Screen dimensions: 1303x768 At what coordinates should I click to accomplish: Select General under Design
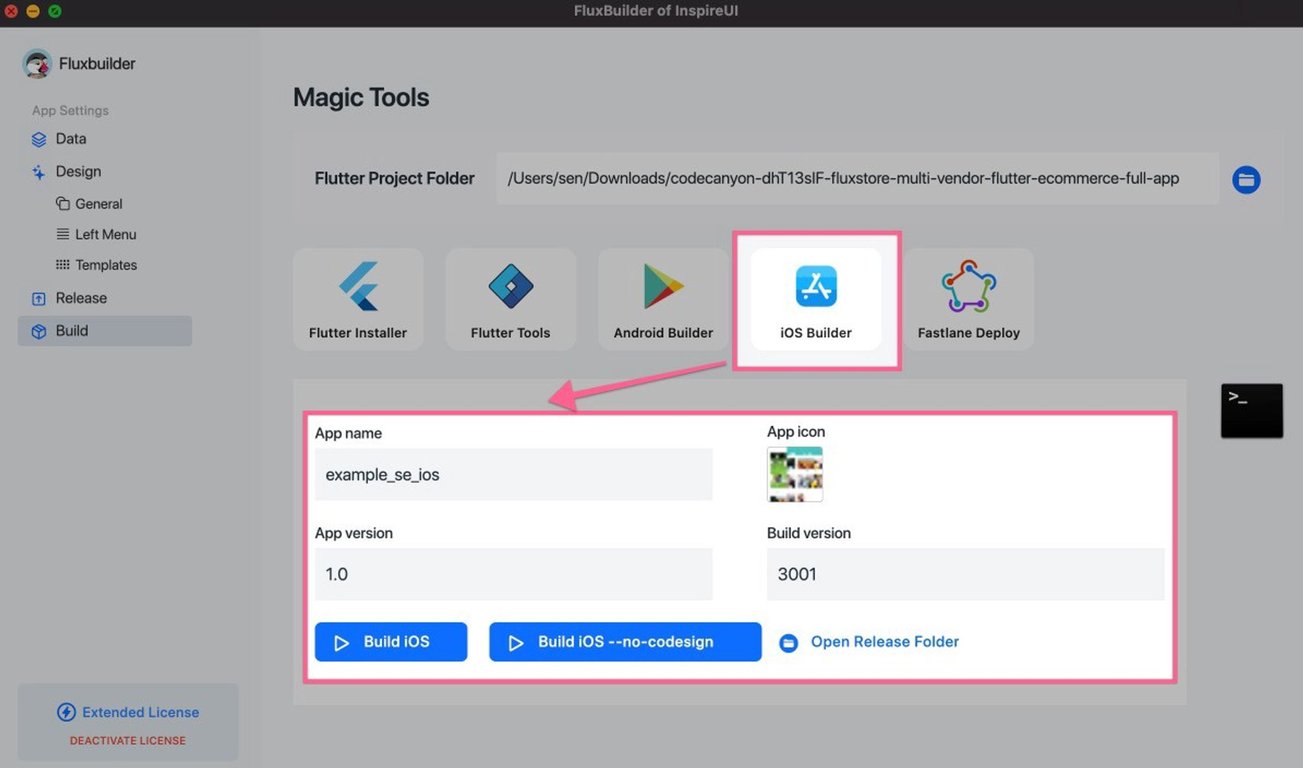tap(99, 204)
